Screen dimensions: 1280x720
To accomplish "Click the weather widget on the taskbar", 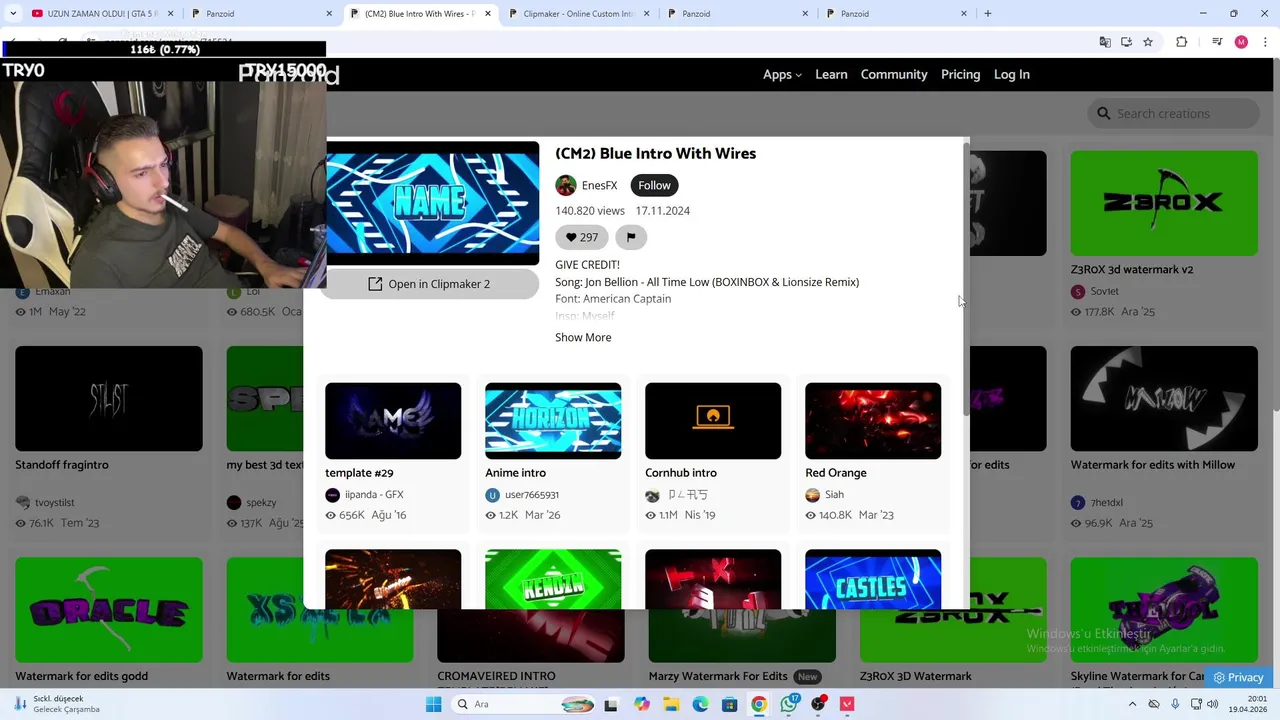I will pos(55,704).
